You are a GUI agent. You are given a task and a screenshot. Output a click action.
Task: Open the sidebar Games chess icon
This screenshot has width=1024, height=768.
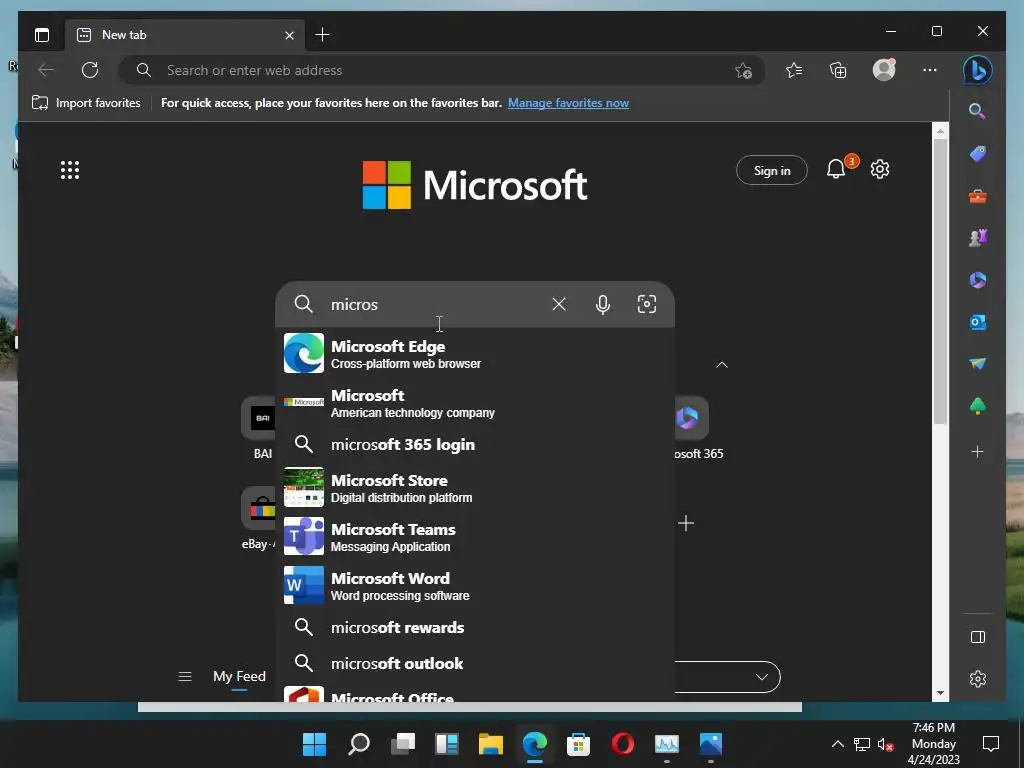978,238
